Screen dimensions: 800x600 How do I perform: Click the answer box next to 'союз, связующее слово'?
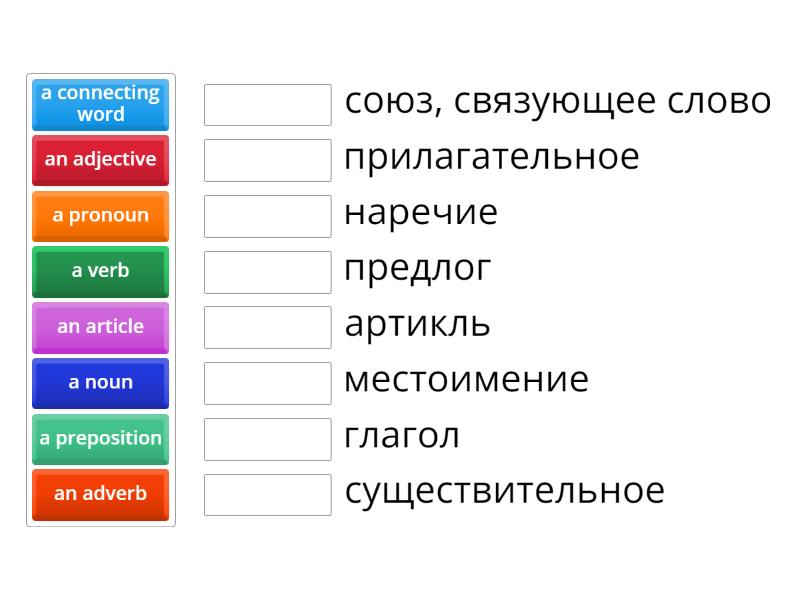[x=266, y=102]
